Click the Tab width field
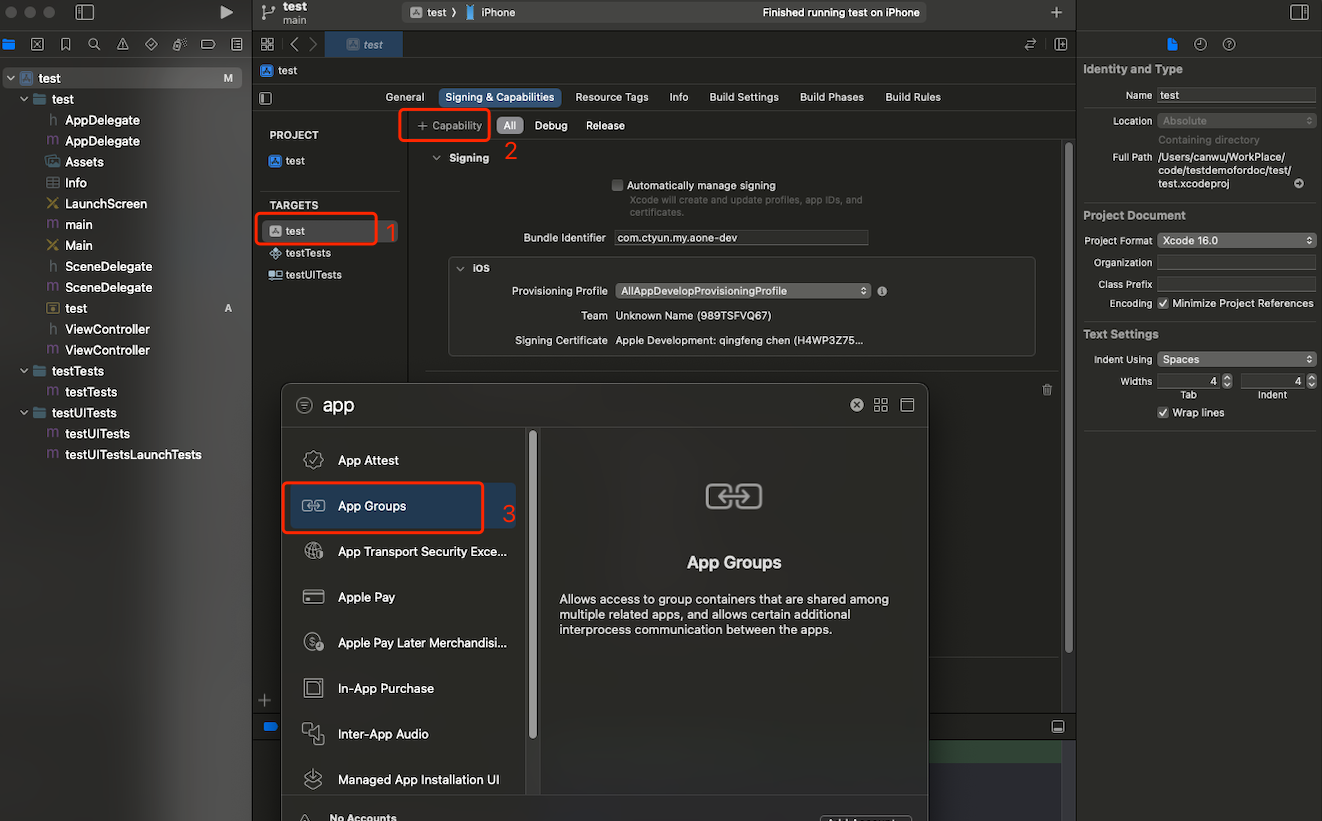The width and height of the screenshot is (1322, 821). pyautogui.click(x=1188, y=381)
